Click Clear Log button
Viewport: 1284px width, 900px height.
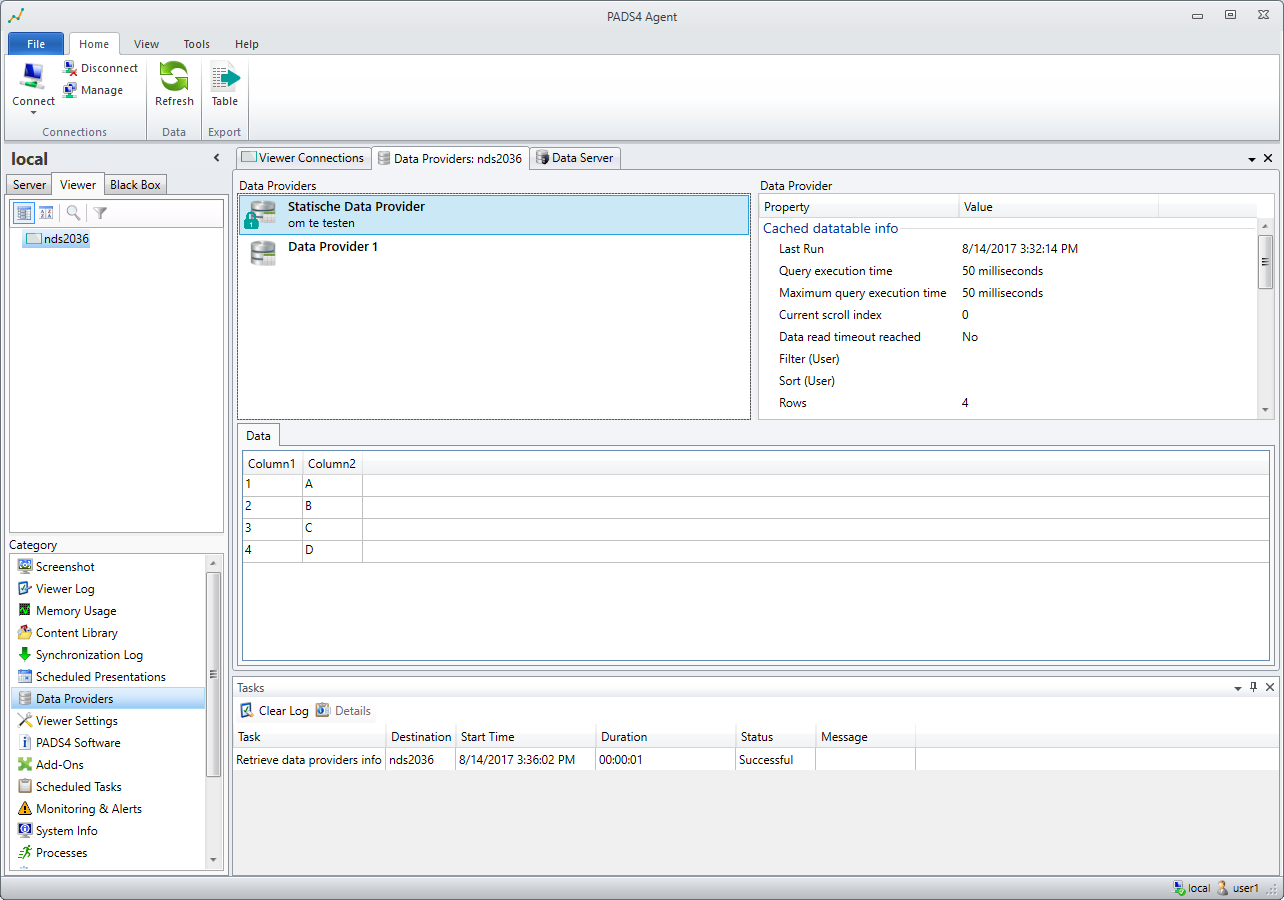(275, 711)
